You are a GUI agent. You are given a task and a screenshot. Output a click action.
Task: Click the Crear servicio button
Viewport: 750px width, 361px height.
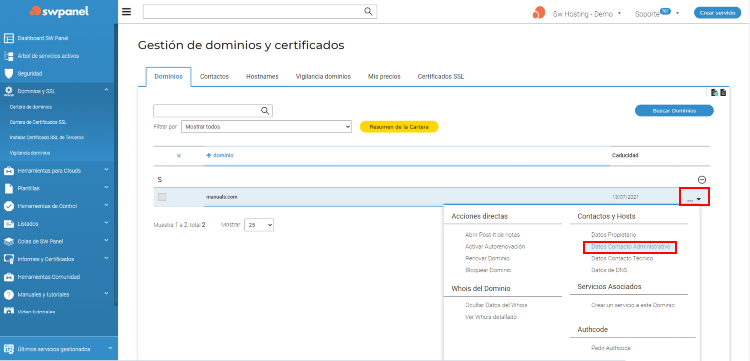(717, 13)
